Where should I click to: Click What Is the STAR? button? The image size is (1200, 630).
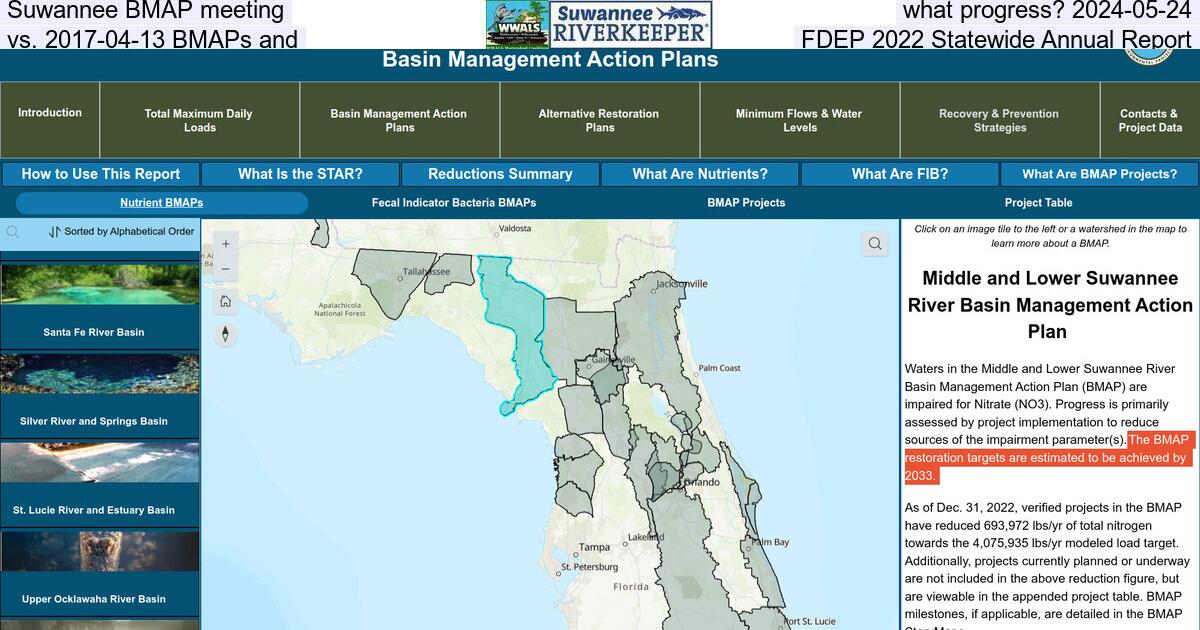300,174
